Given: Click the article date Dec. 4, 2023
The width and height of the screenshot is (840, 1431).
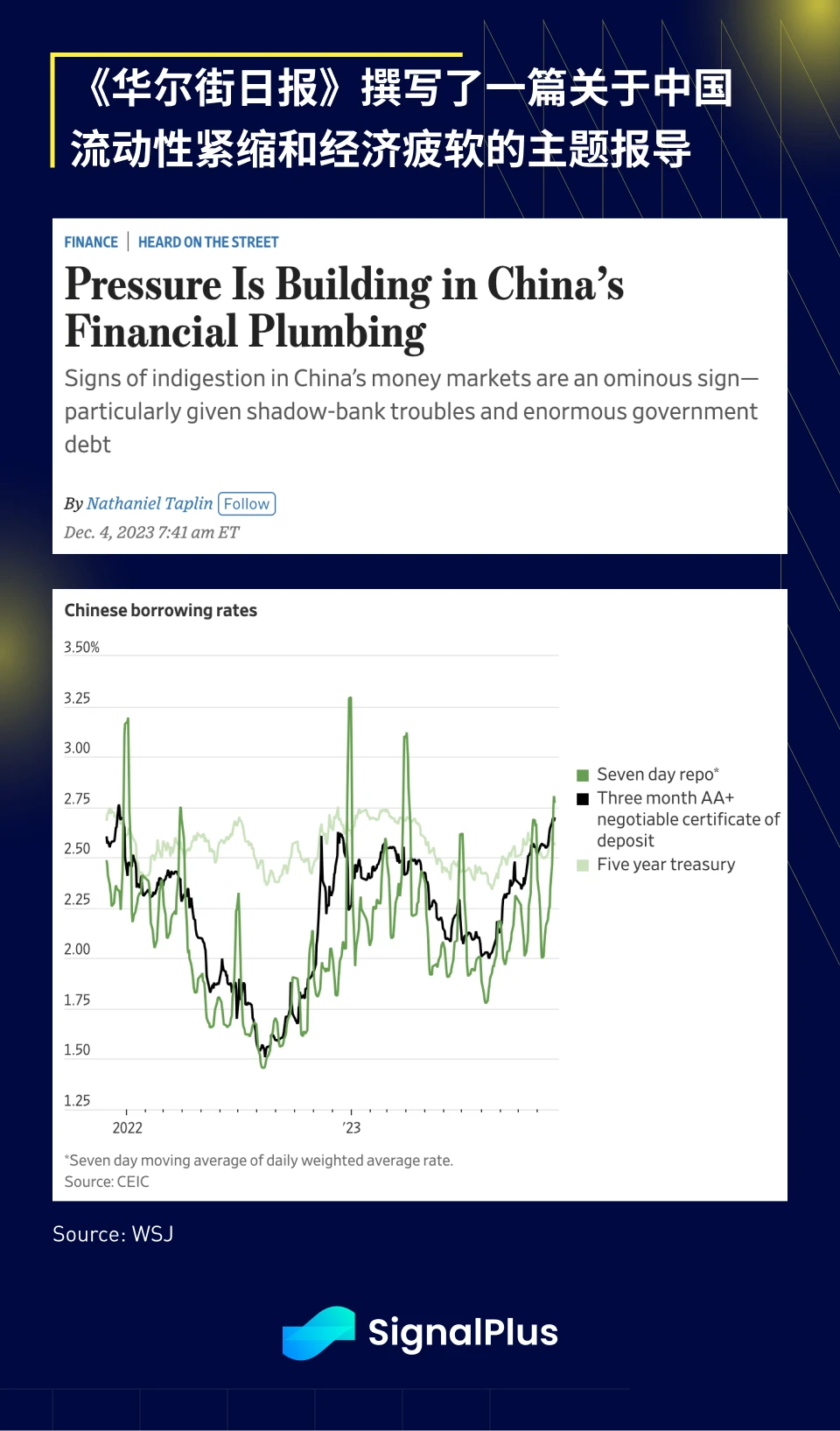Looking at the screenshot, I should [151, 532].
